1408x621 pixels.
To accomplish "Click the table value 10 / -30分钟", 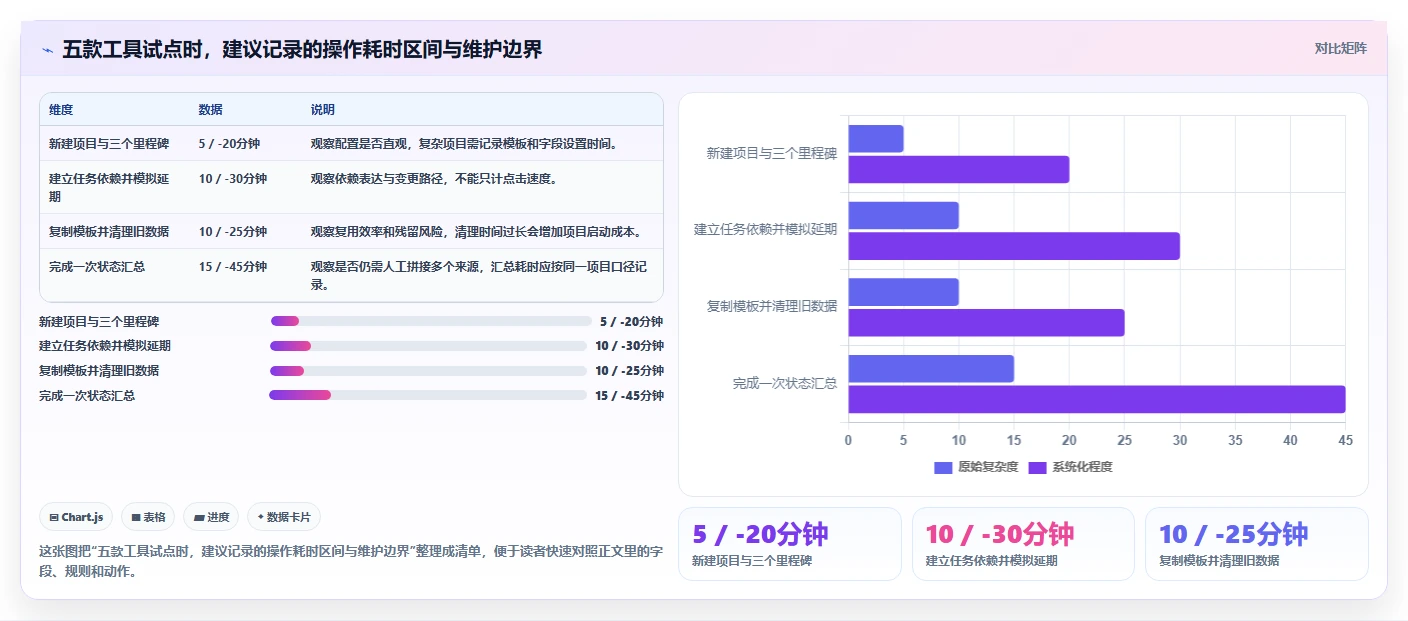I will click(233, 179).
